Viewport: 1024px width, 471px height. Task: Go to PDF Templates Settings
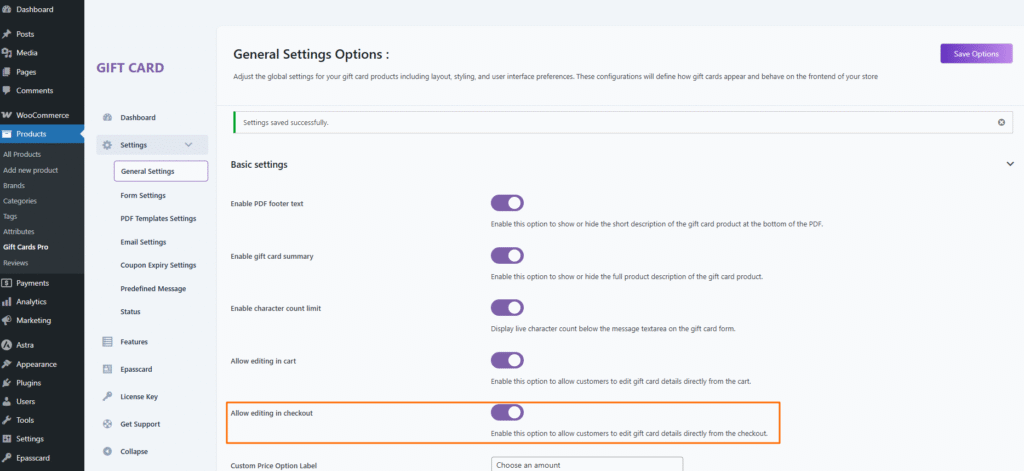tap(158, 218)
